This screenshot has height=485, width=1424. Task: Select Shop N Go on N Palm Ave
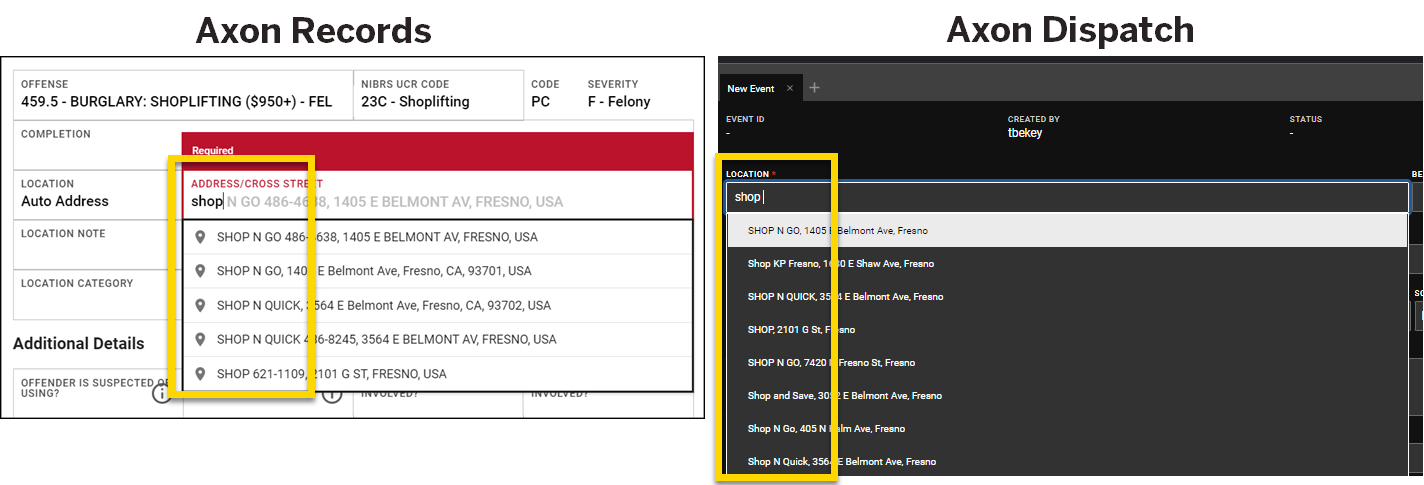coord(826,429)
